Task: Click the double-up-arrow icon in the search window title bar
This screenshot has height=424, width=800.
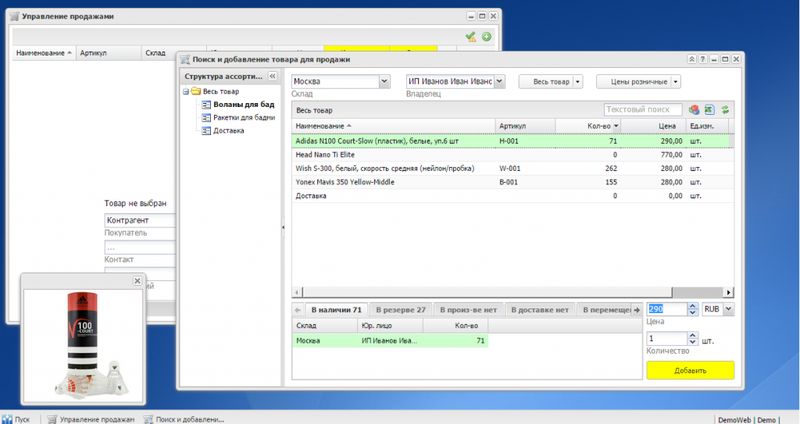Action: click(692, 59)
